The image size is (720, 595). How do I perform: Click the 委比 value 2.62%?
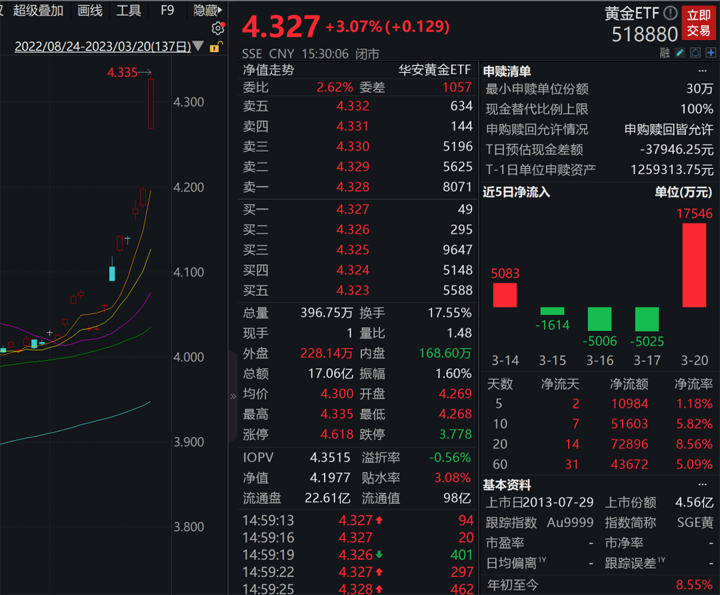pyautogui.click(x=335, y=87)
